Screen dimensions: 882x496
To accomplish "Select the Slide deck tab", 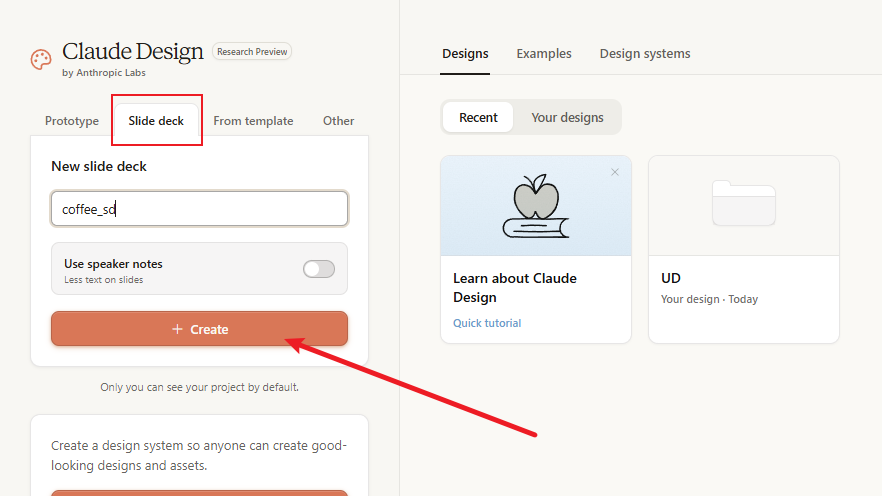I will (156, 121).
